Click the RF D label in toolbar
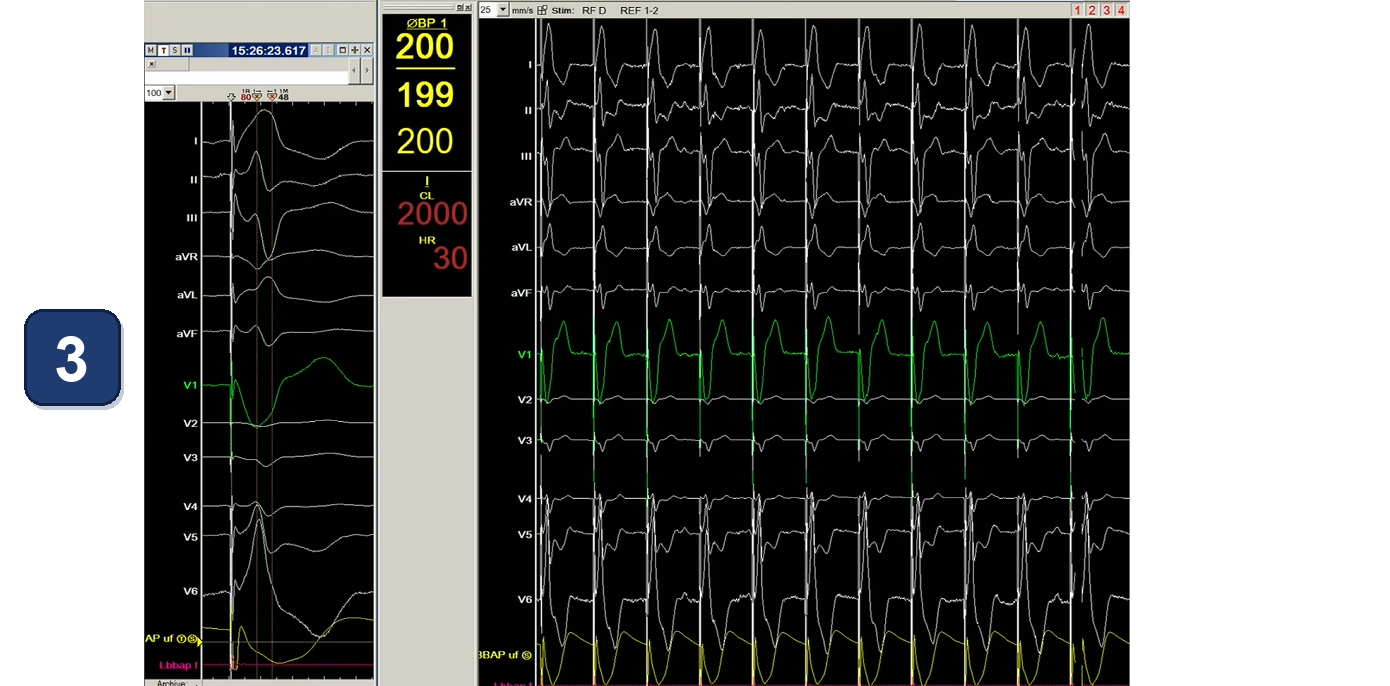The width and height of the screenshot is (1390, 686). [594, 10]
